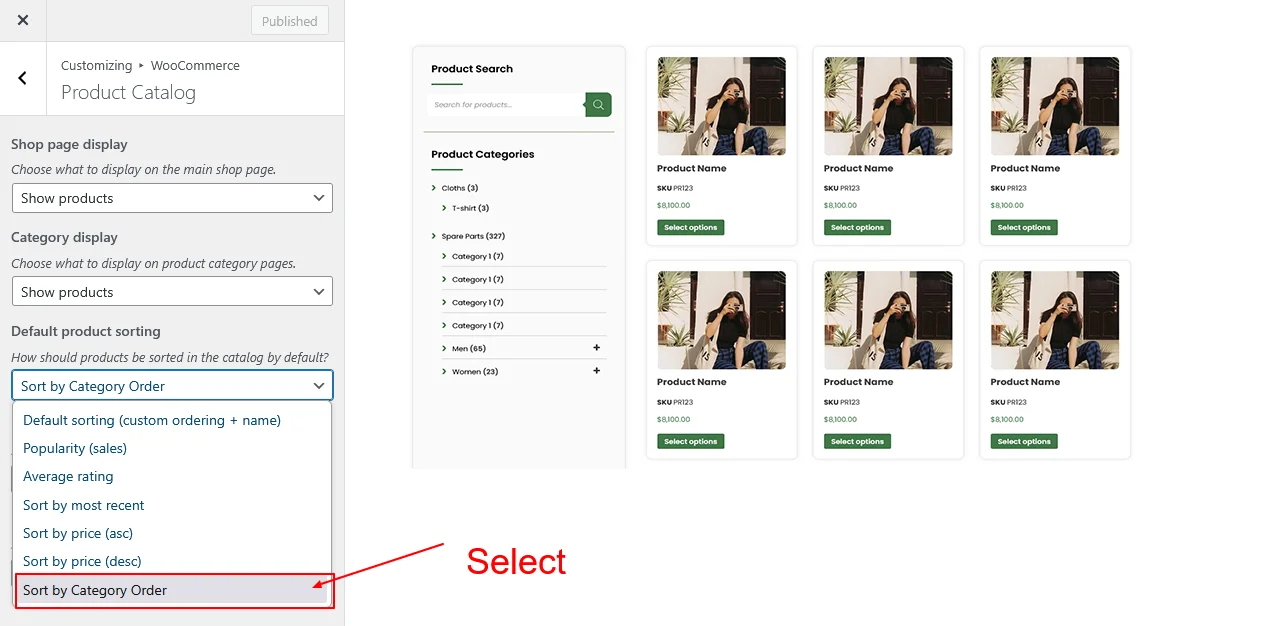Open the Category display dropdown
This screenshot has width=1265, height=626.
[172, 292]
